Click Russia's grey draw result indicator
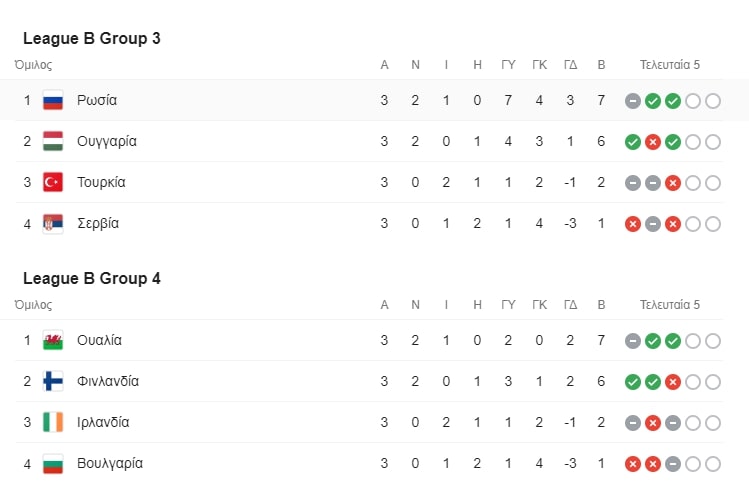The image size is (749, 491). (632, 101)
